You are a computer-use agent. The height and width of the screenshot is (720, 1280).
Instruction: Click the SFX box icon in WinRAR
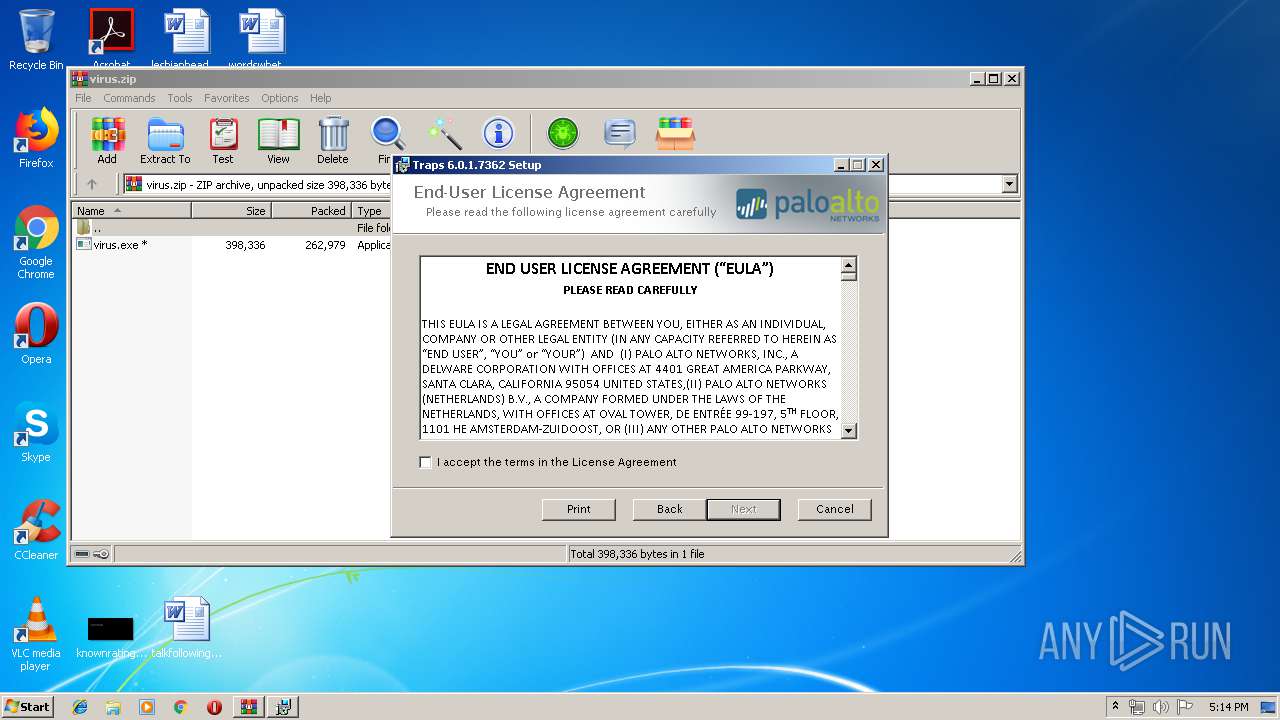(x=675, y=133)
